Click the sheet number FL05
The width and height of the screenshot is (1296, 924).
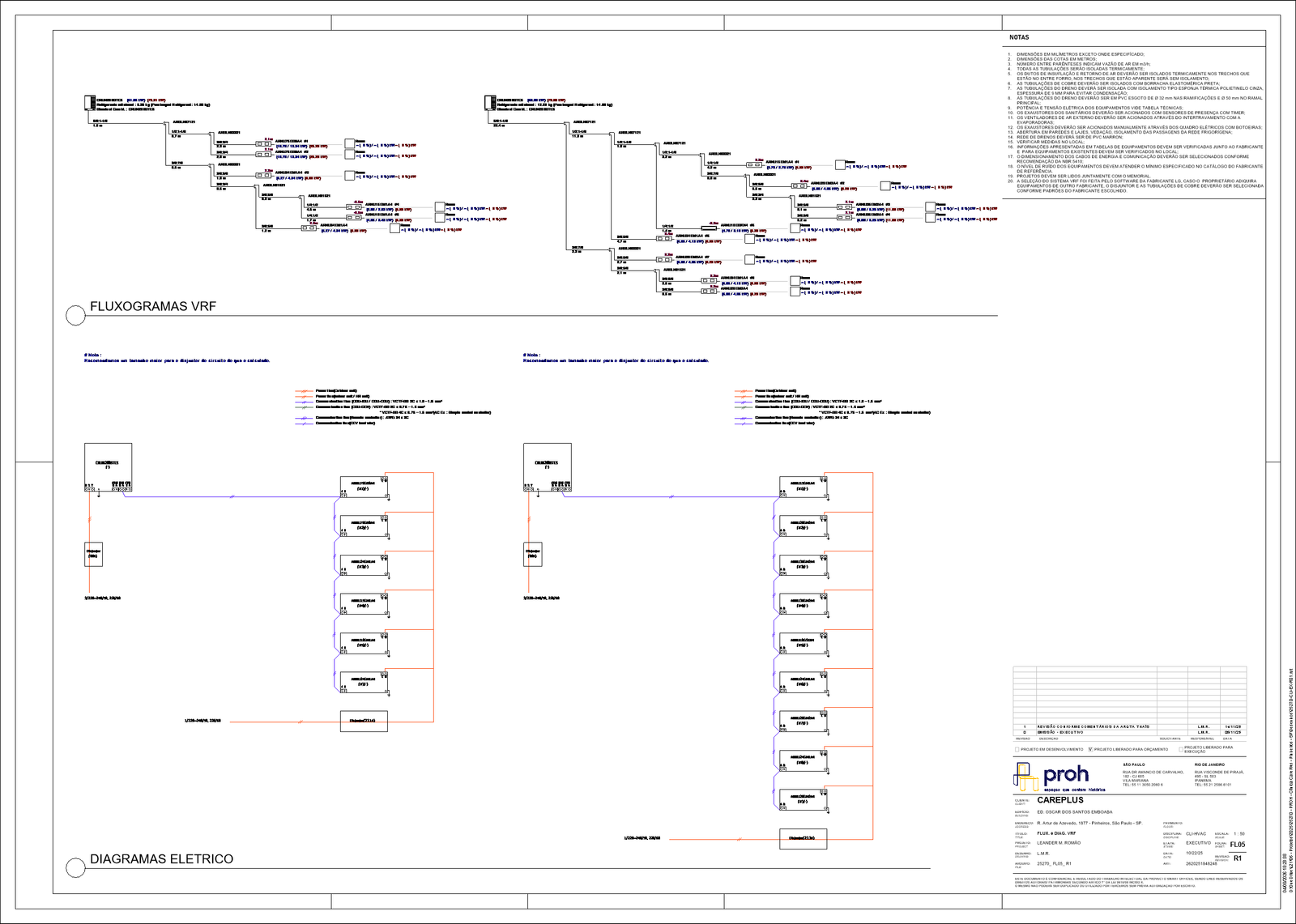click(x=1238, y=845)
